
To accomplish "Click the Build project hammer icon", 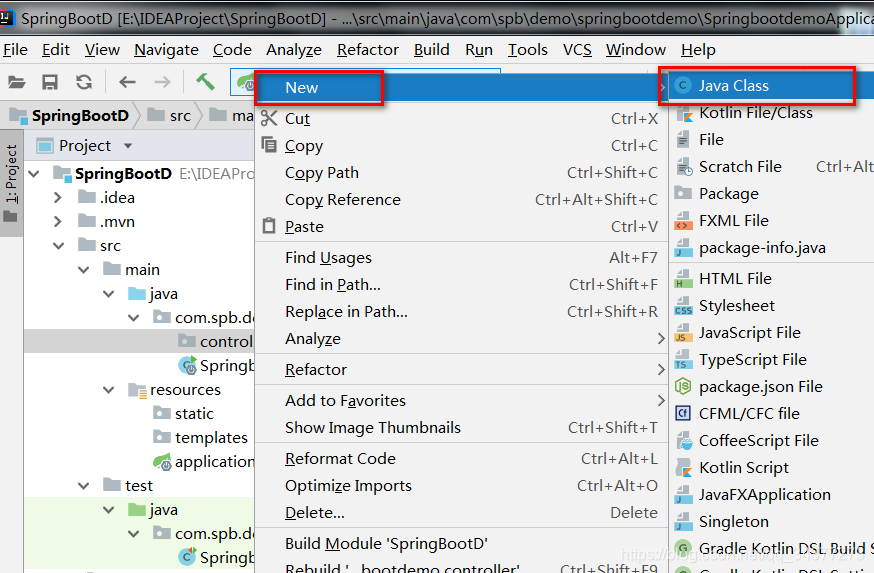I will pyautogui.click(x=205, y=82).
